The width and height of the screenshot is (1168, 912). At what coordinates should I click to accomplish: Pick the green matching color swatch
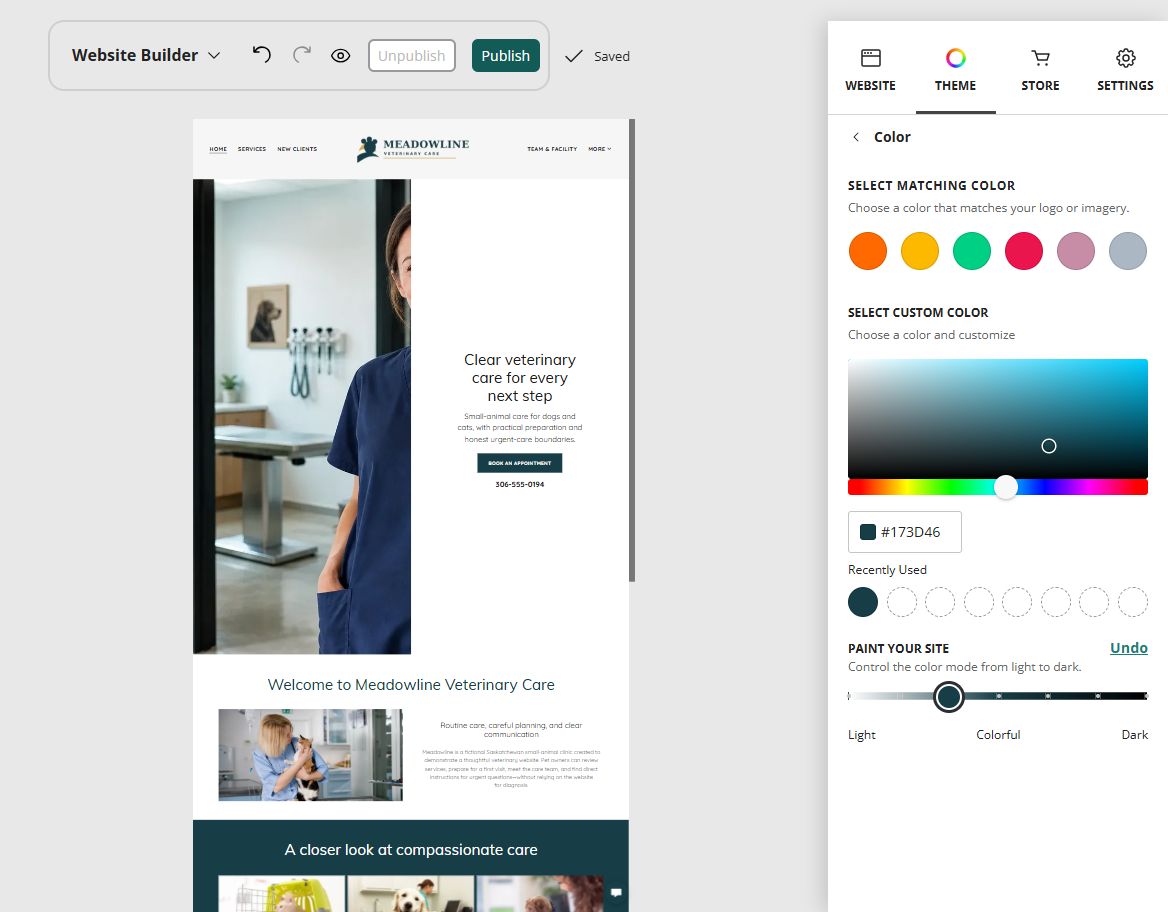tap(972, 250)
